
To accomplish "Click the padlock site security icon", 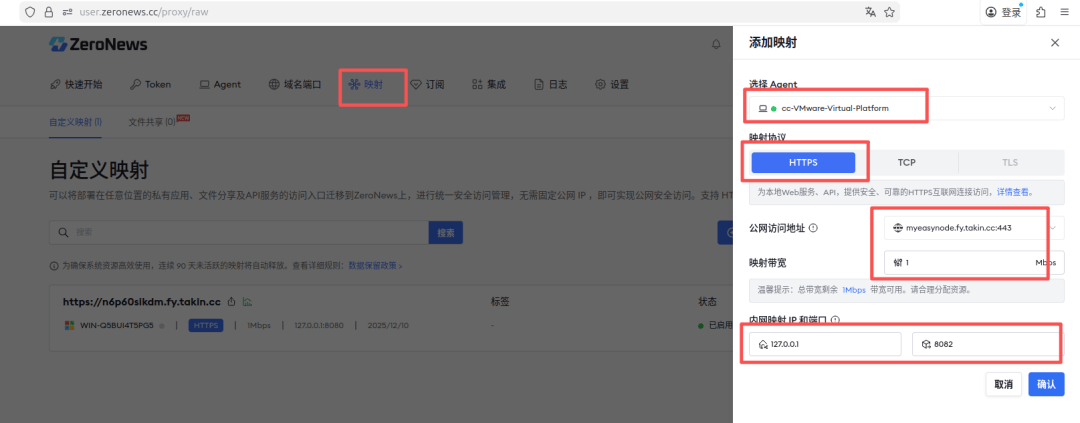I will pos(48,12).
